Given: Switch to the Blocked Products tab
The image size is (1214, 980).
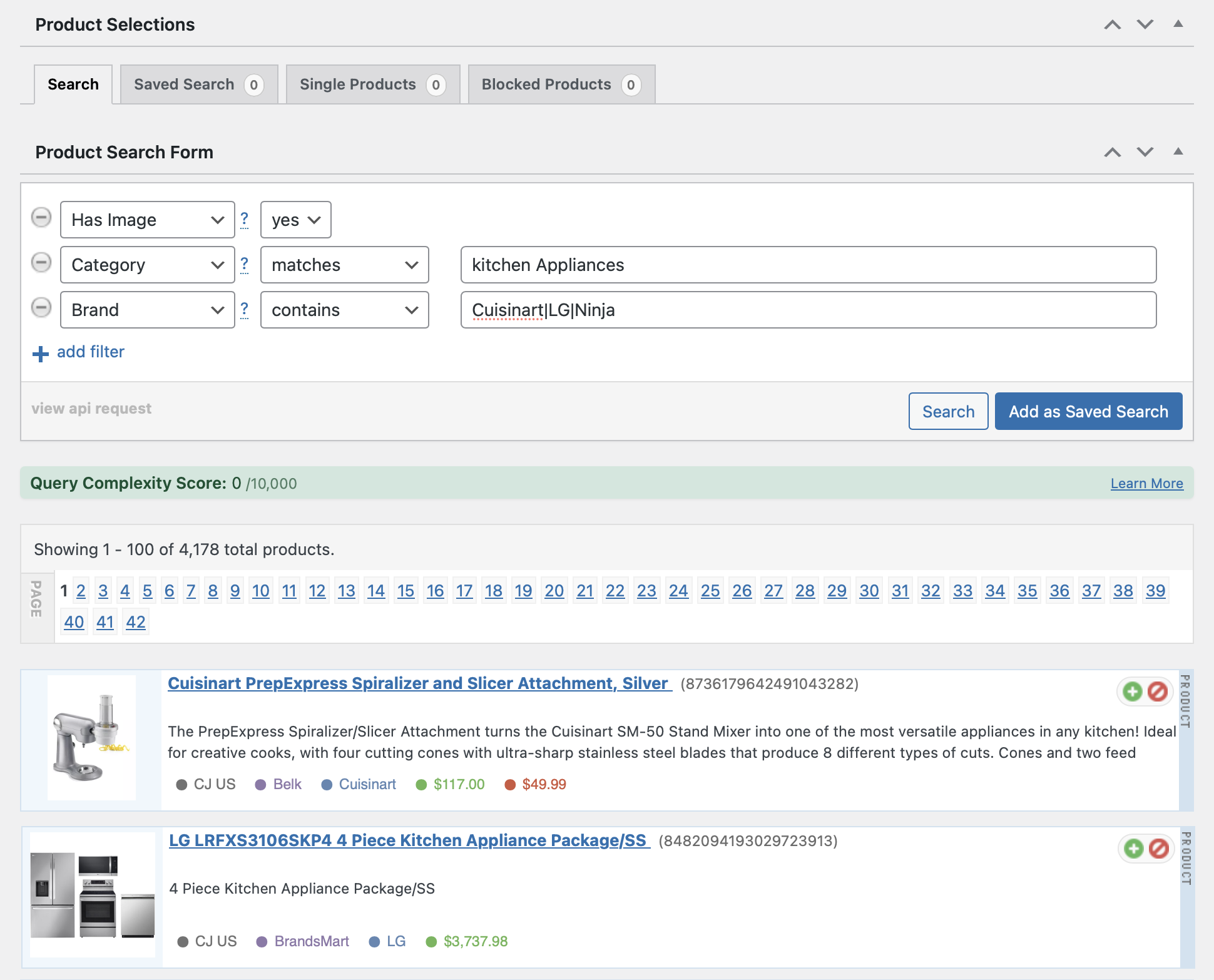Looking at the screenshot, I should 562,84.
